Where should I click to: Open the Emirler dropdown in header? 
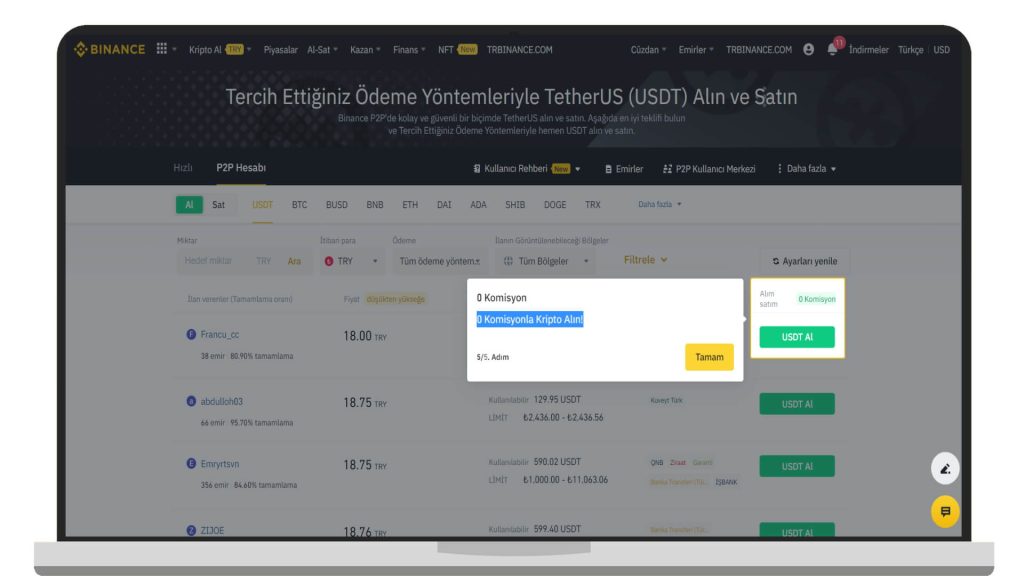pos(696,50)
